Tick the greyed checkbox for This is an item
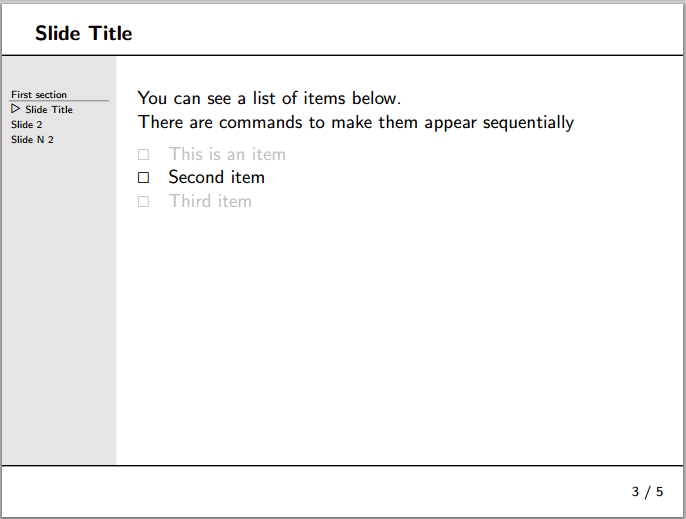The image size is (686, 519). click(x=143, y=154)
